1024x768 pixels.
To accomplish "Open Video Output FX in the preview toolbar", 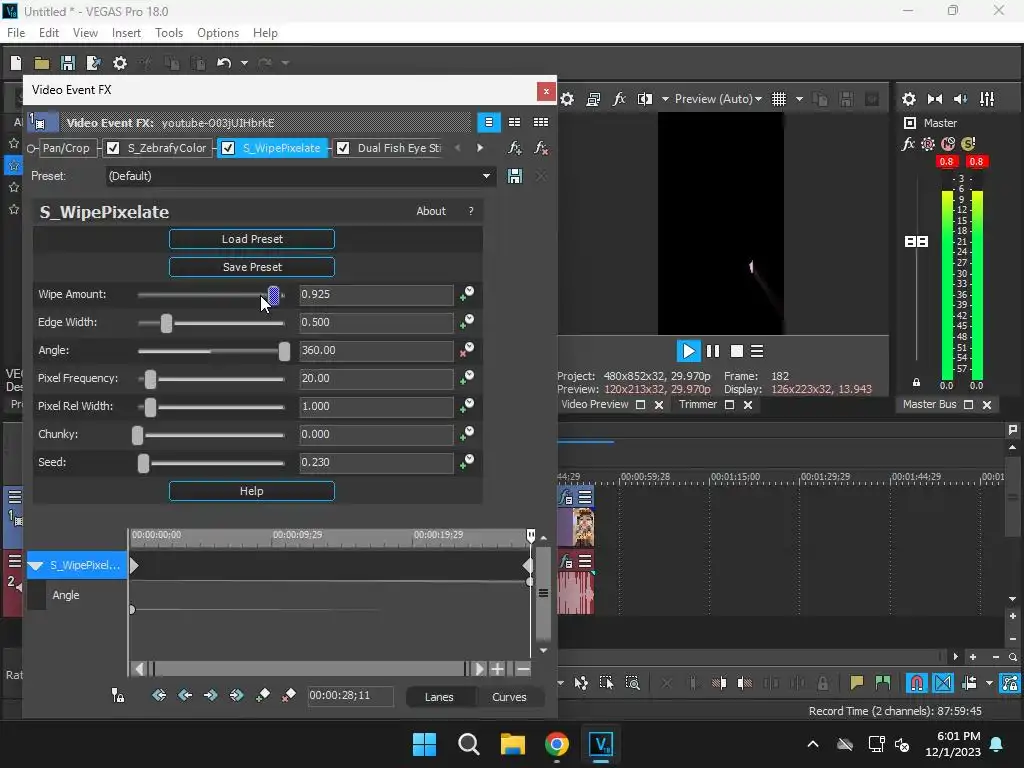I will pyautogui.click(x=619, y=99).
